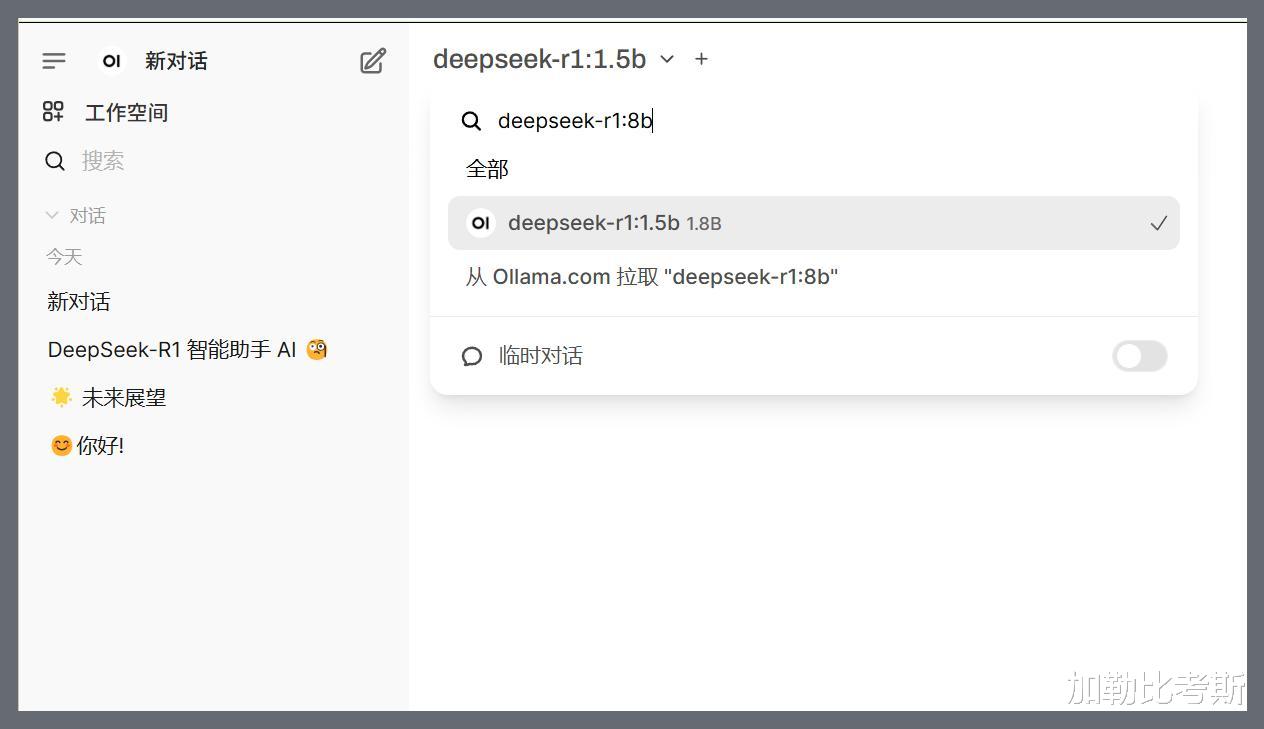
Task: Open the 工作空间 workspace icon
Action: tap(54, 112)
